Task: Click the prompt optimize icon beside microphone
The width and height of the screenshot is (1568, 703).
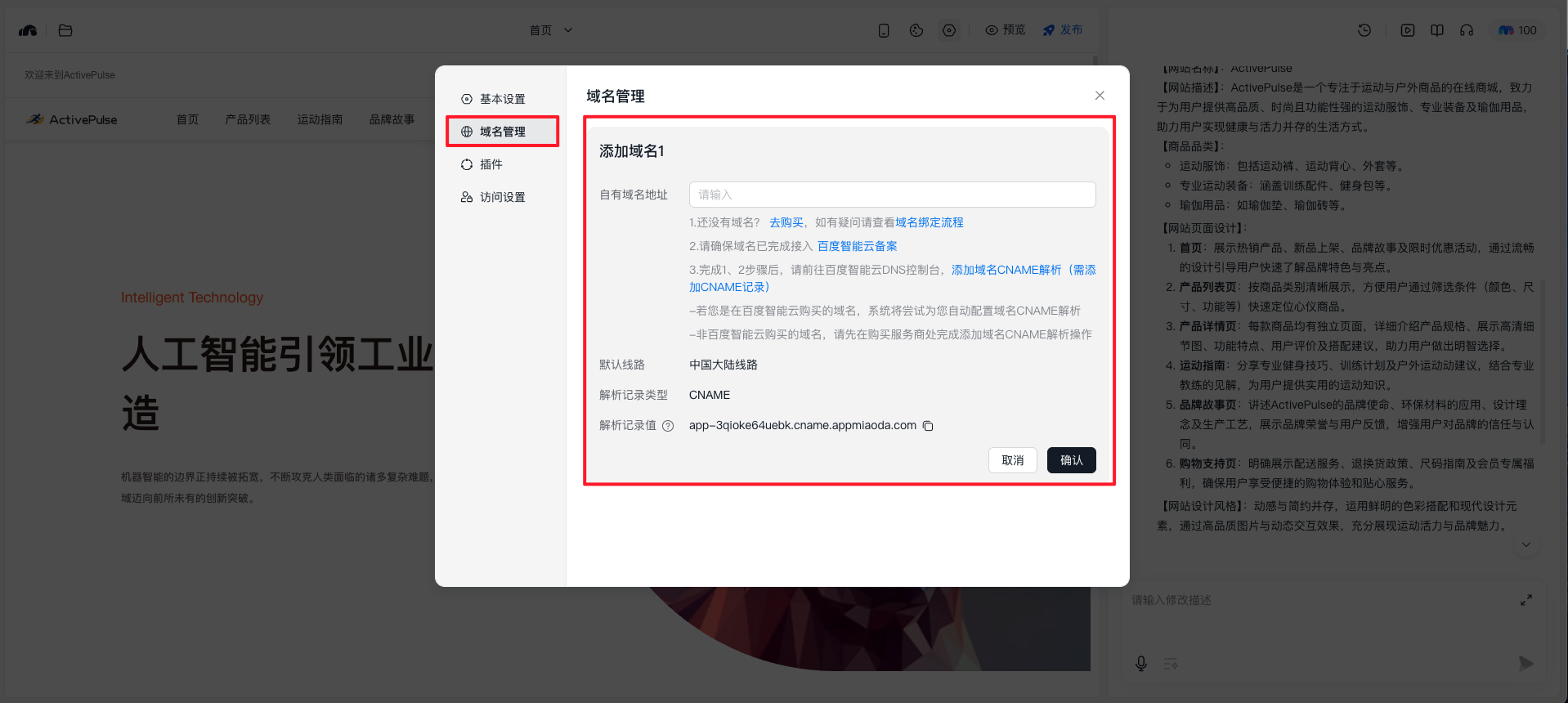Action: [1171, 664]
